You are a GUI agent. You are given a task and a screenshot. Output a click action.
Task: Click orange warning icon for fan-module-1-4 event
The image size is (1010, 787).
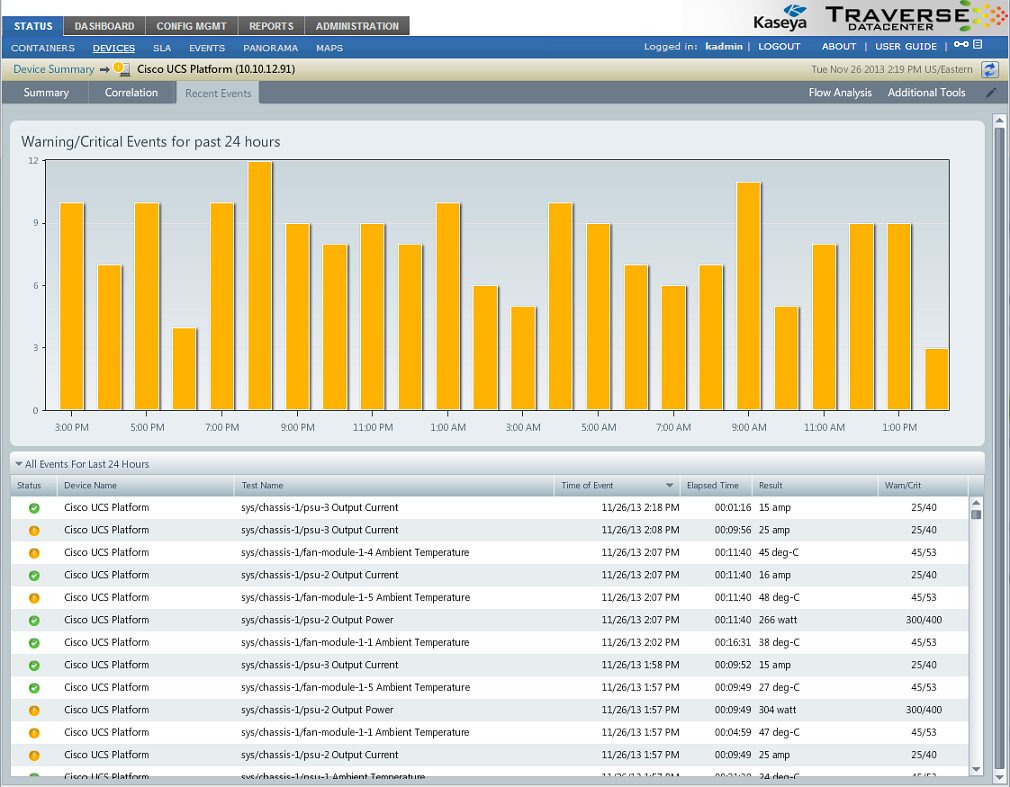pos(34,553)
